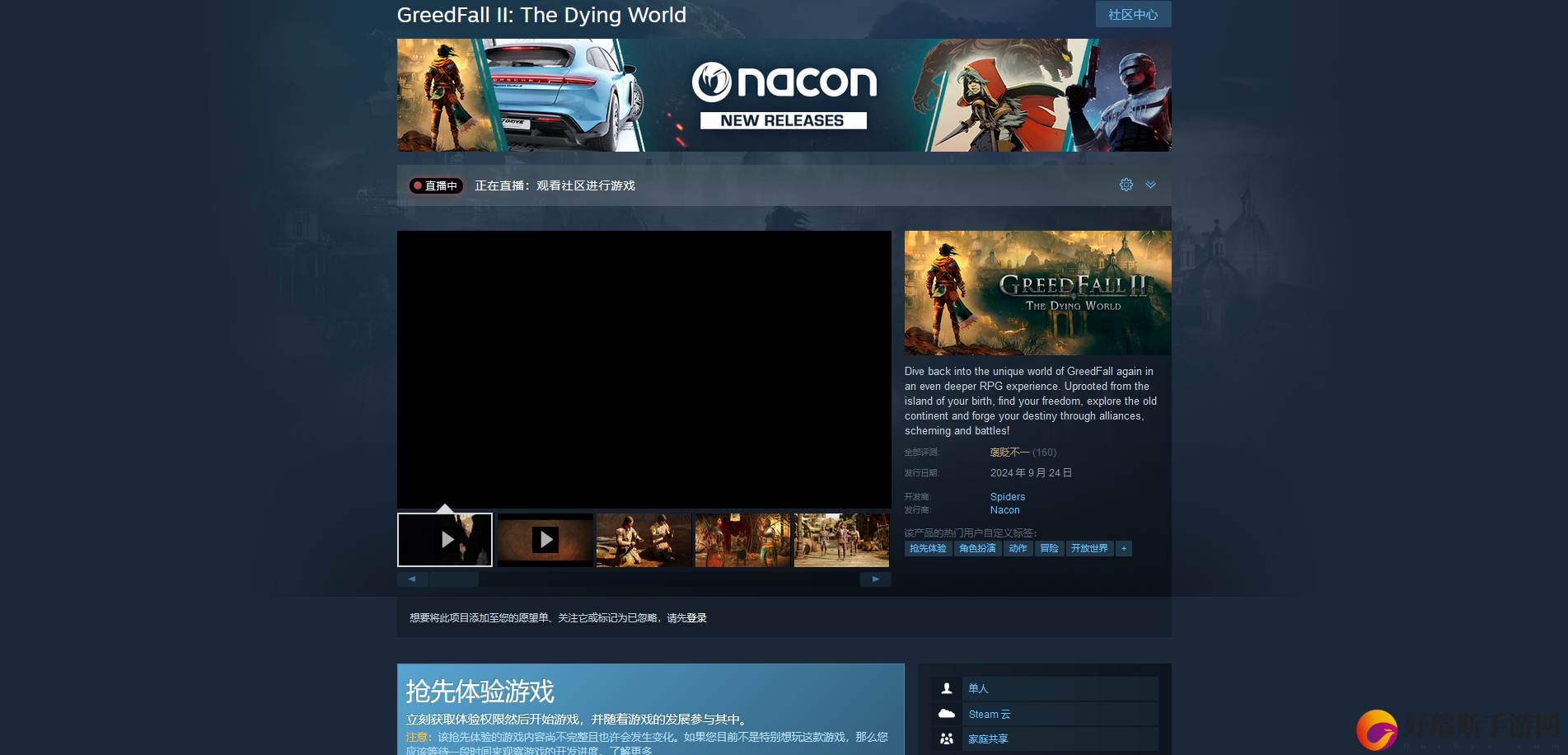This screenshot has height=755, width=1568.
Task: Click the family sharing icon
Action: (x=947, y=739)
